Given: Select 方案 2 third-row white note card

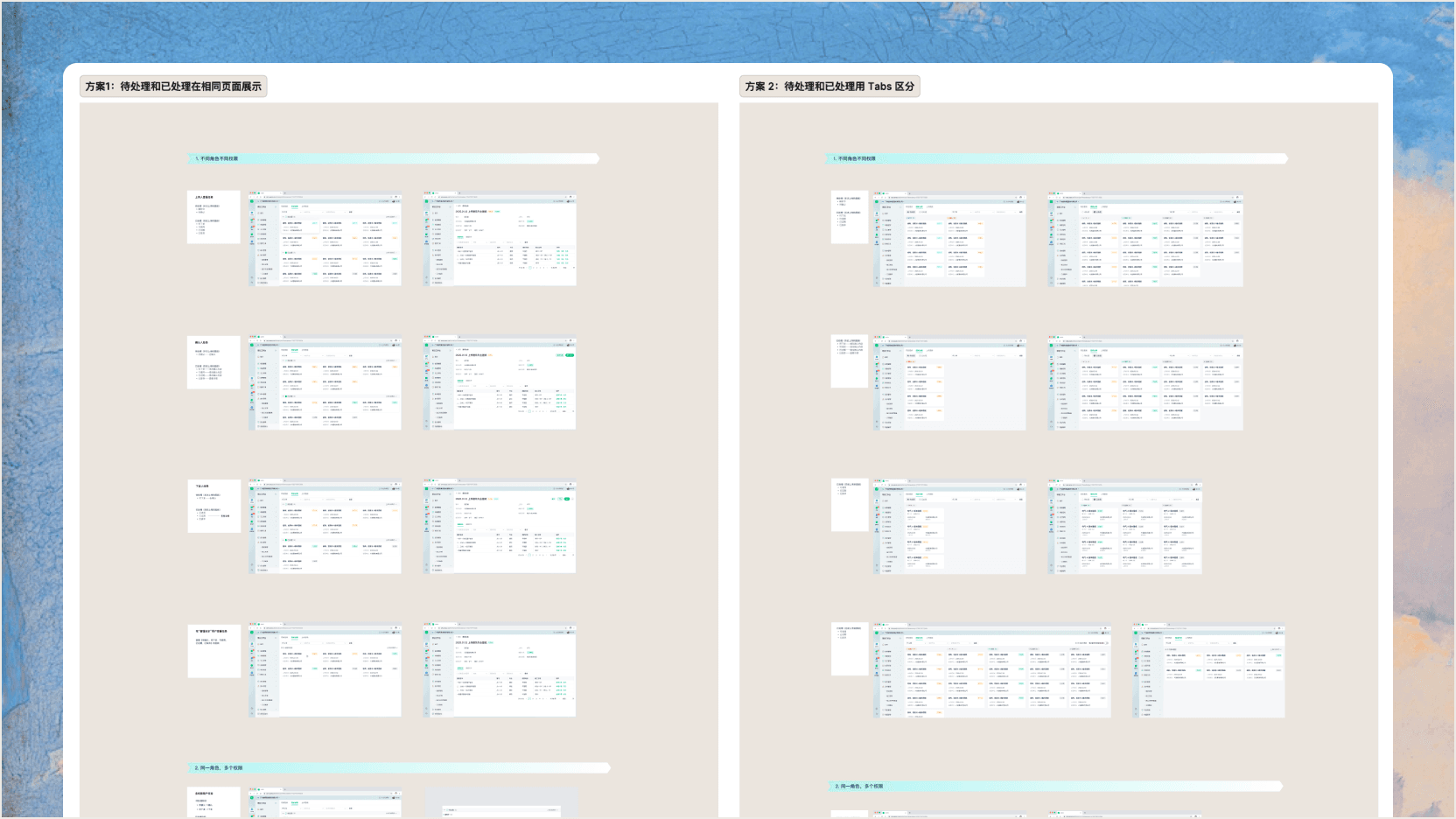Looking at the screenshot, I should click(849, 505).
